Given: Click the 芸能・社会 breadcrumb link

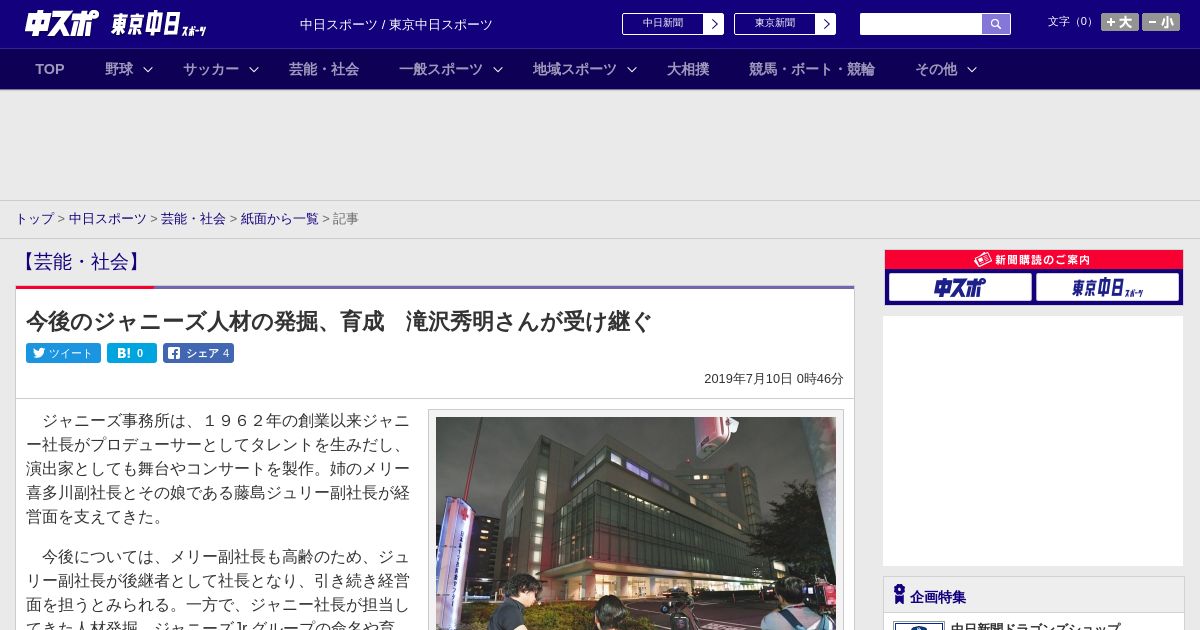Looking at the screenshot, I should (x=193, y=218).
